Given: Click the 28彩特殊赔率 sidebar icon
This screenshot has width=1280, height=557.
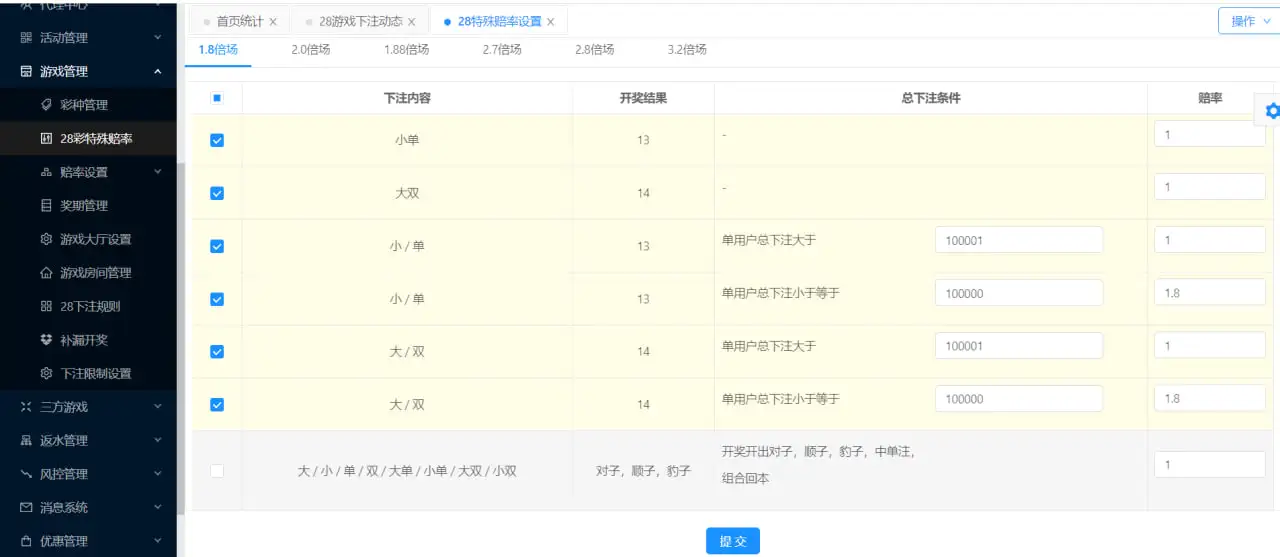Looking at the screenshot, I should pos(46,139).
